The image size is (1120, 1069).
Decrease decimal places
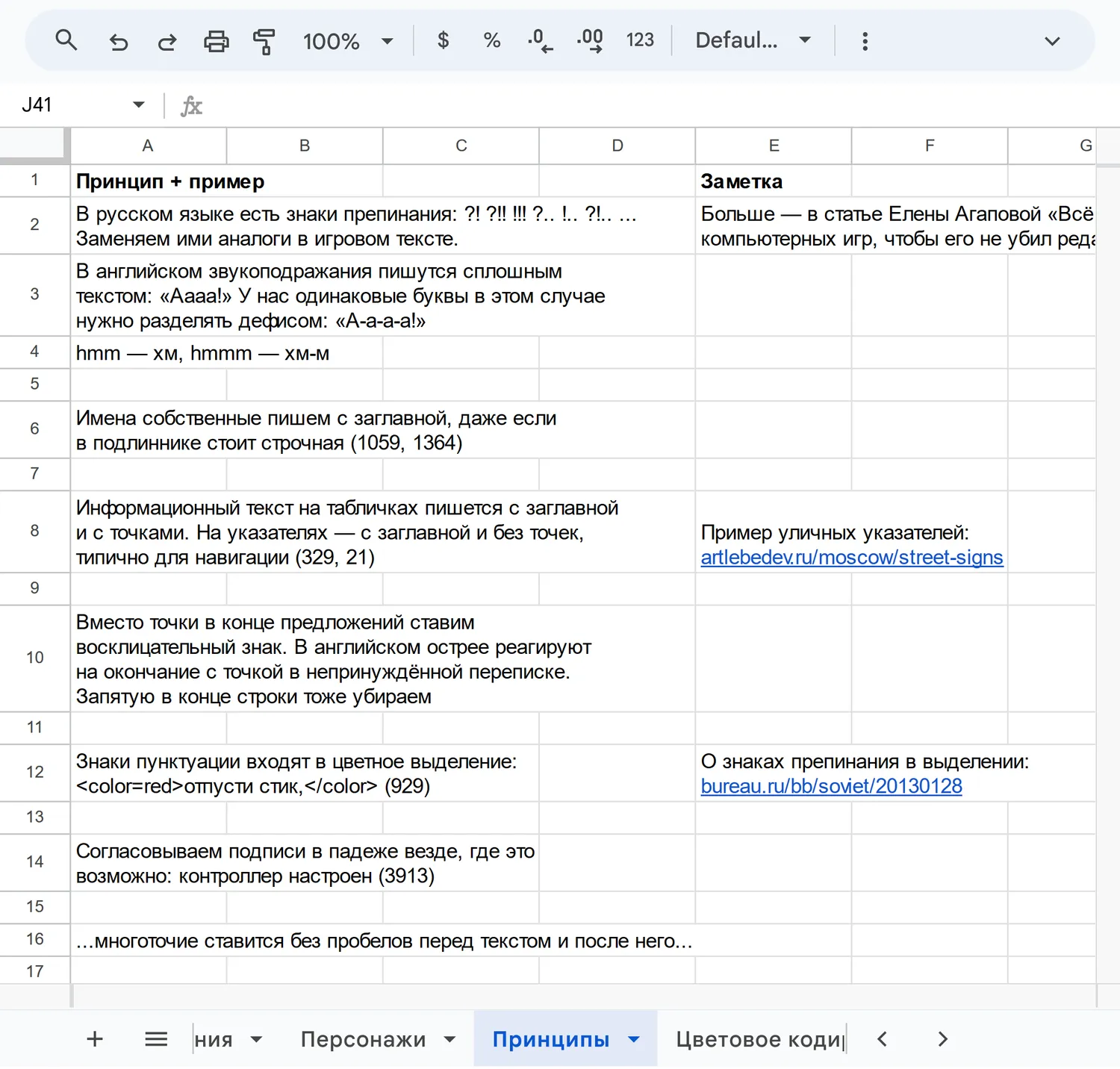tap(541, 40)
